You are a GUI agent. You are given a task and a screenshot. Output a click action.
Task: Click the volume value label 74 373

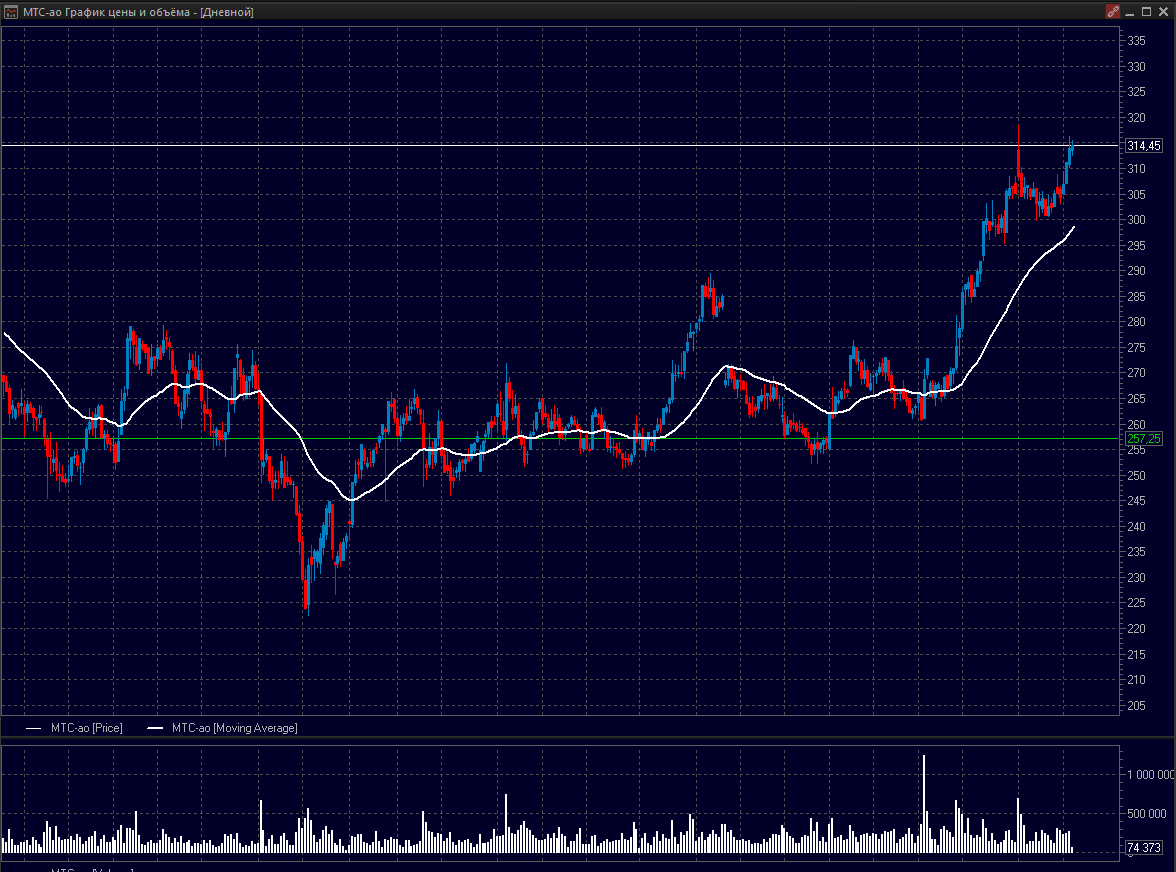click(x=1144, y=847)
